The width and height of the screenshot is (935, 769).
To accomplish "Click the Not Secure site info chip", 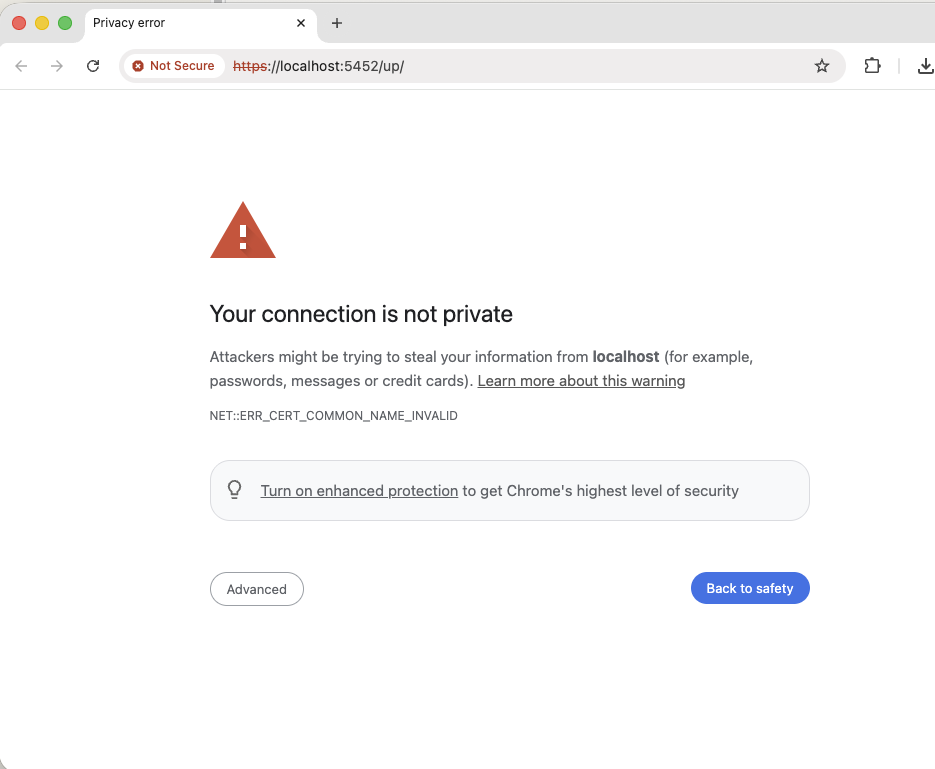I will coord(173,66).
